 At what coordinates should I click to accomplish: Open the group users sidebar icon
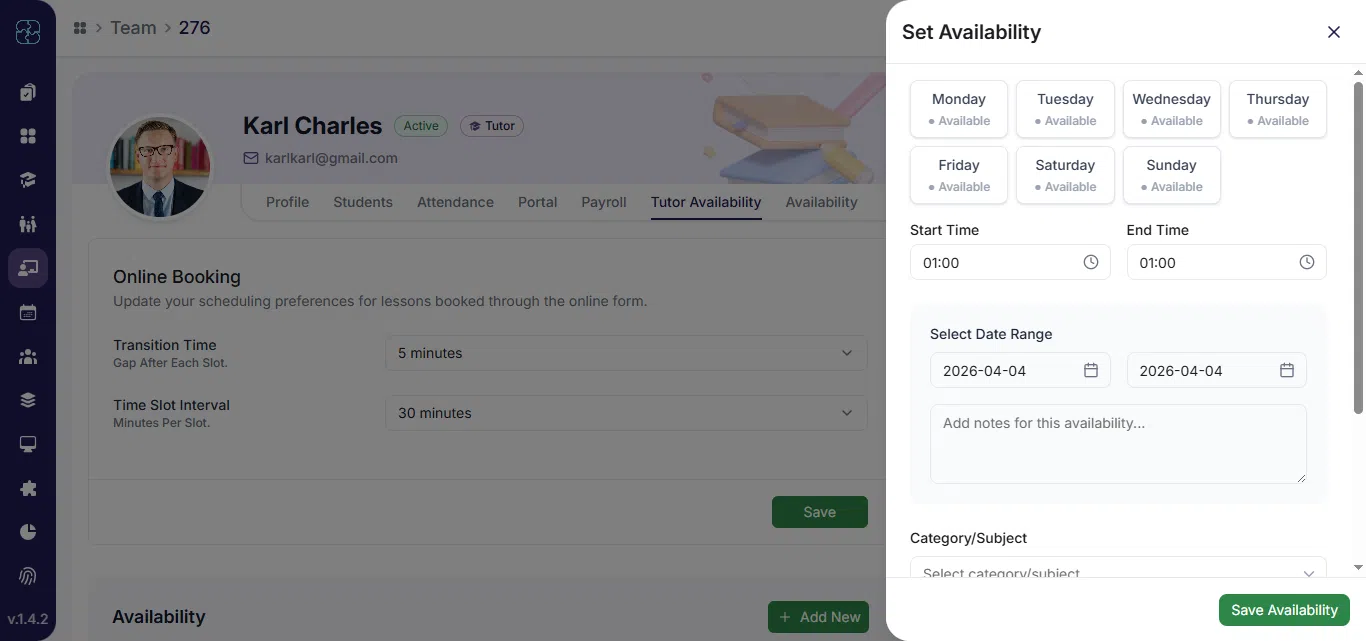[x=28, y=356]
